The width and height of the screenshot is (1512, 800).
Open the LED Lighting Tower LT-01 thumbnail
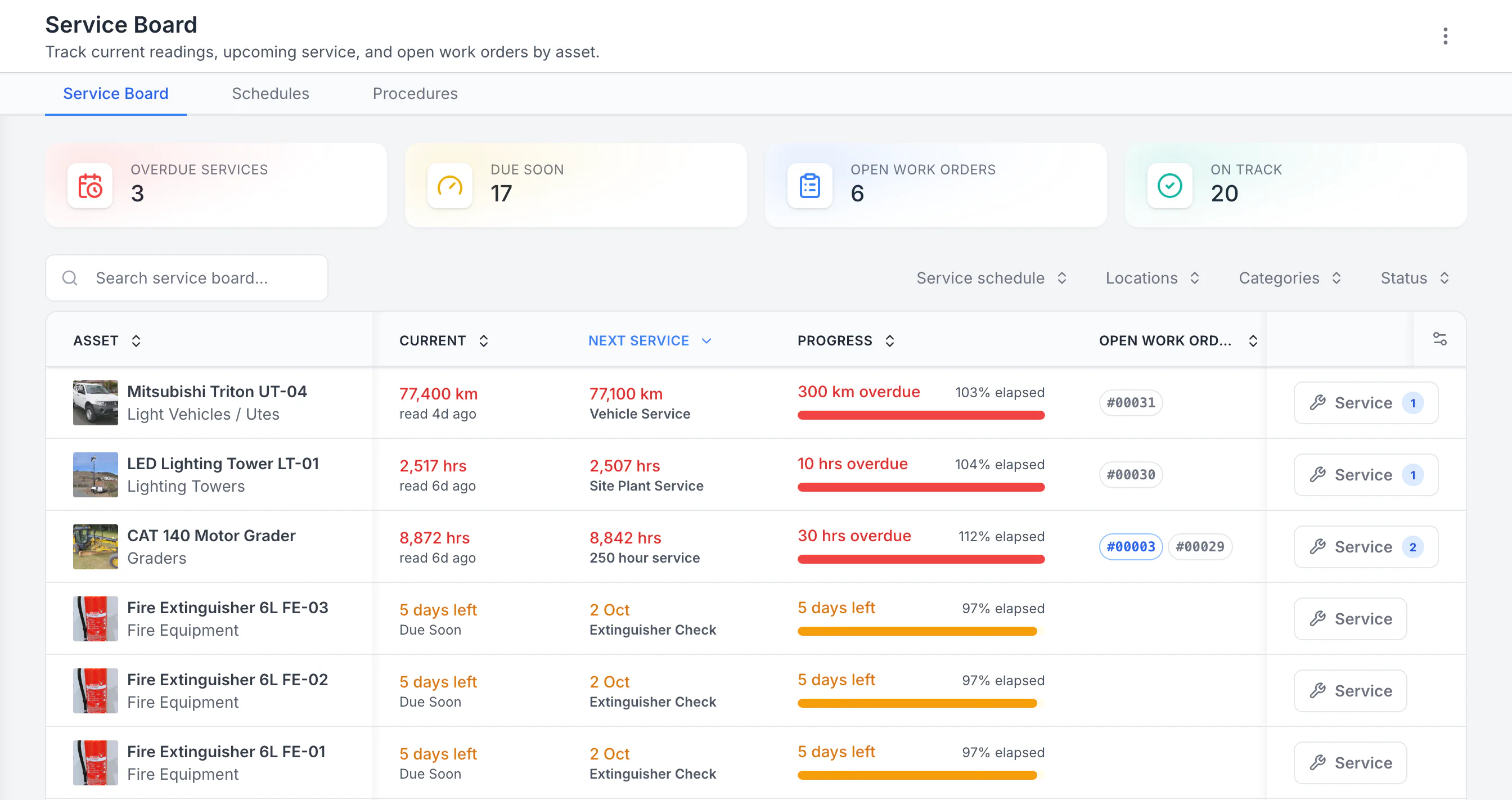pyautogui.click(x=96, y=475)
